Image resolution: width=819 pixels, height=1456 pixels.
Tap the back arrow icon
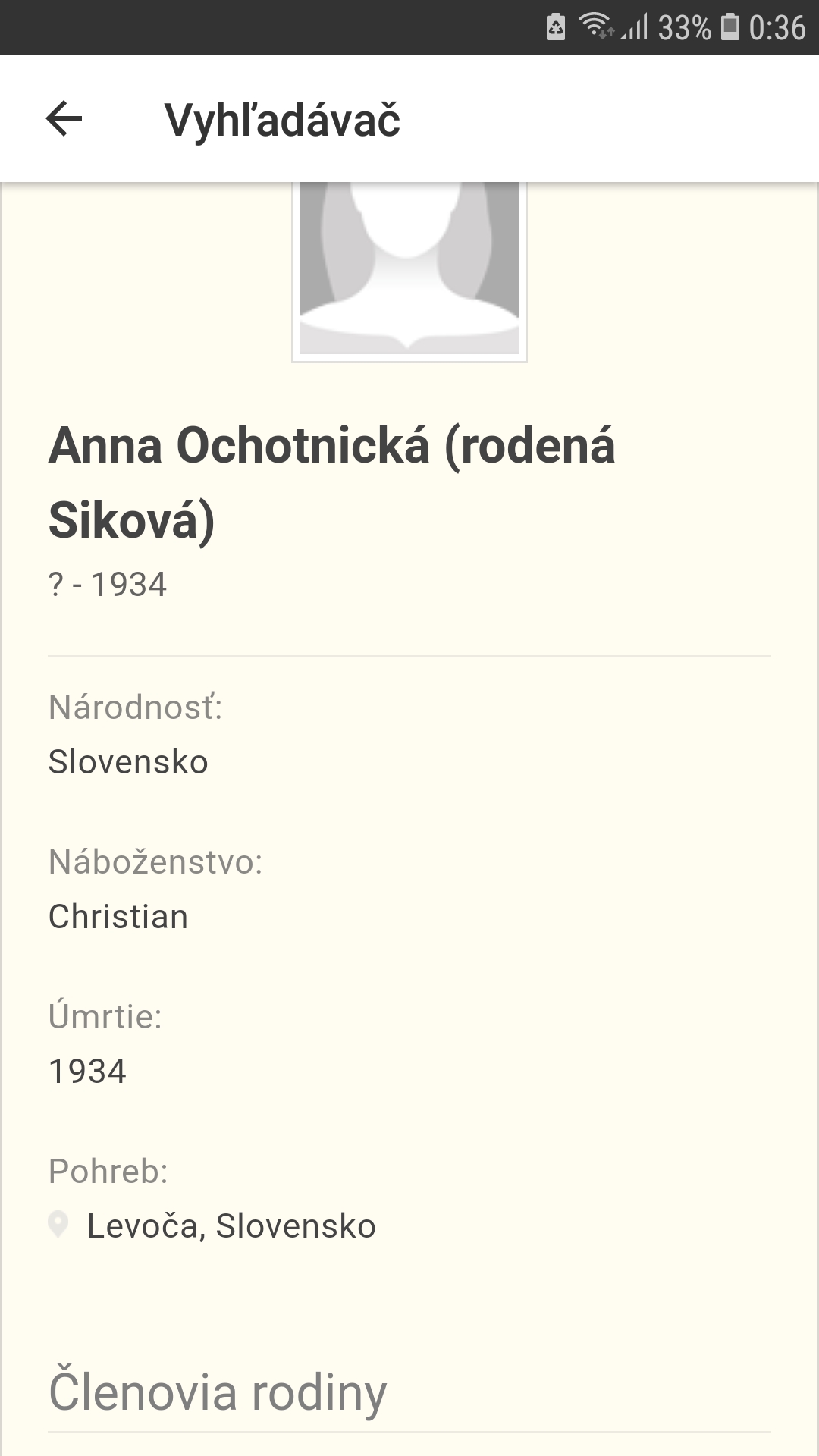point(64,119)
